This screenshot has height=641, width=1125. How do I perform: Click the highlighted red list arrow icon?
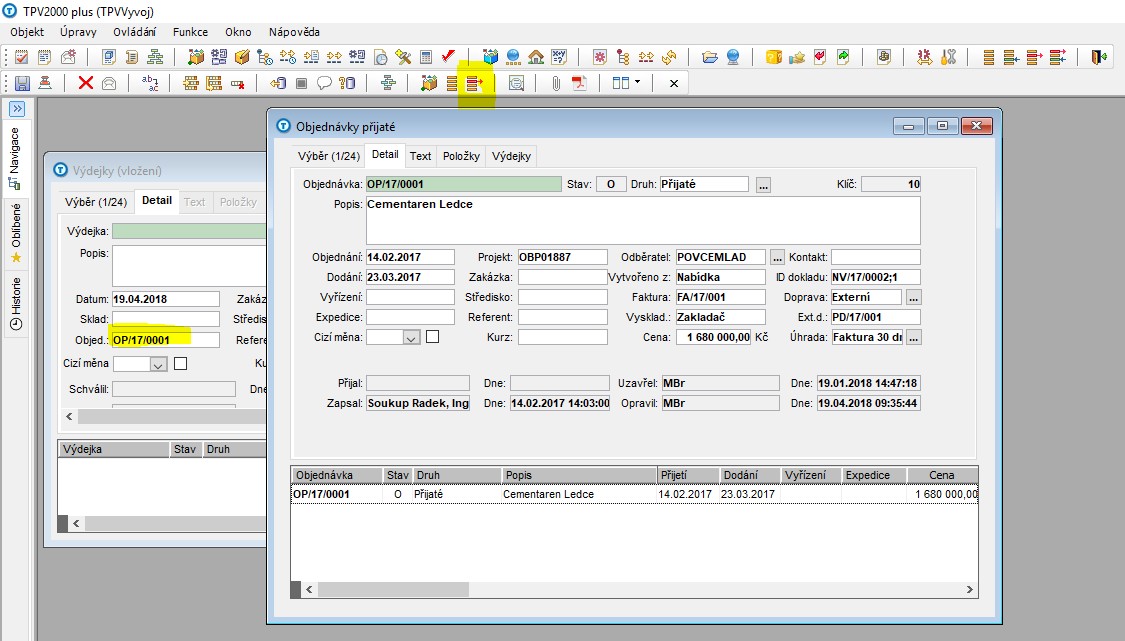[x=475, y=83]
